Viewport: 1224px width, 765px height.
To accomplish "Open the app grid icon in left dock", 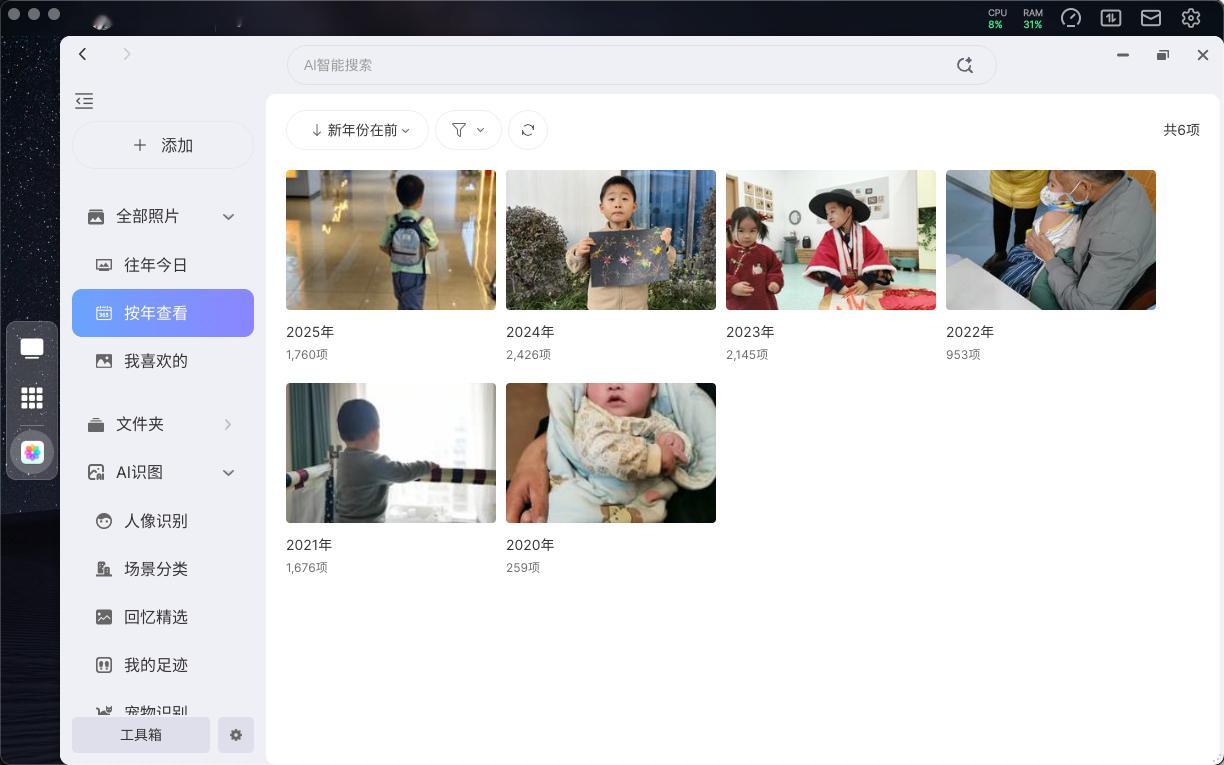I will [x=32, y=398].
